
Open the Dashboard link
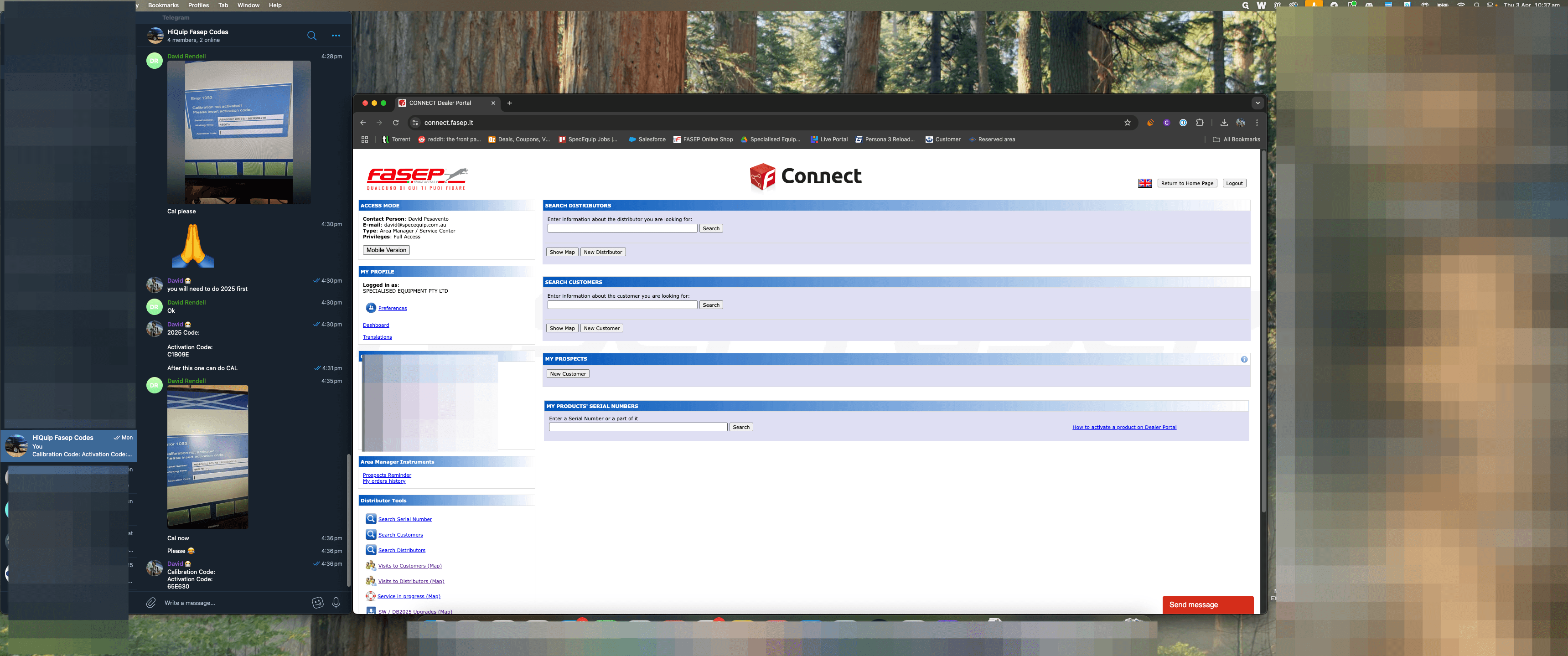pyautogui.click(x=376, y=325)
